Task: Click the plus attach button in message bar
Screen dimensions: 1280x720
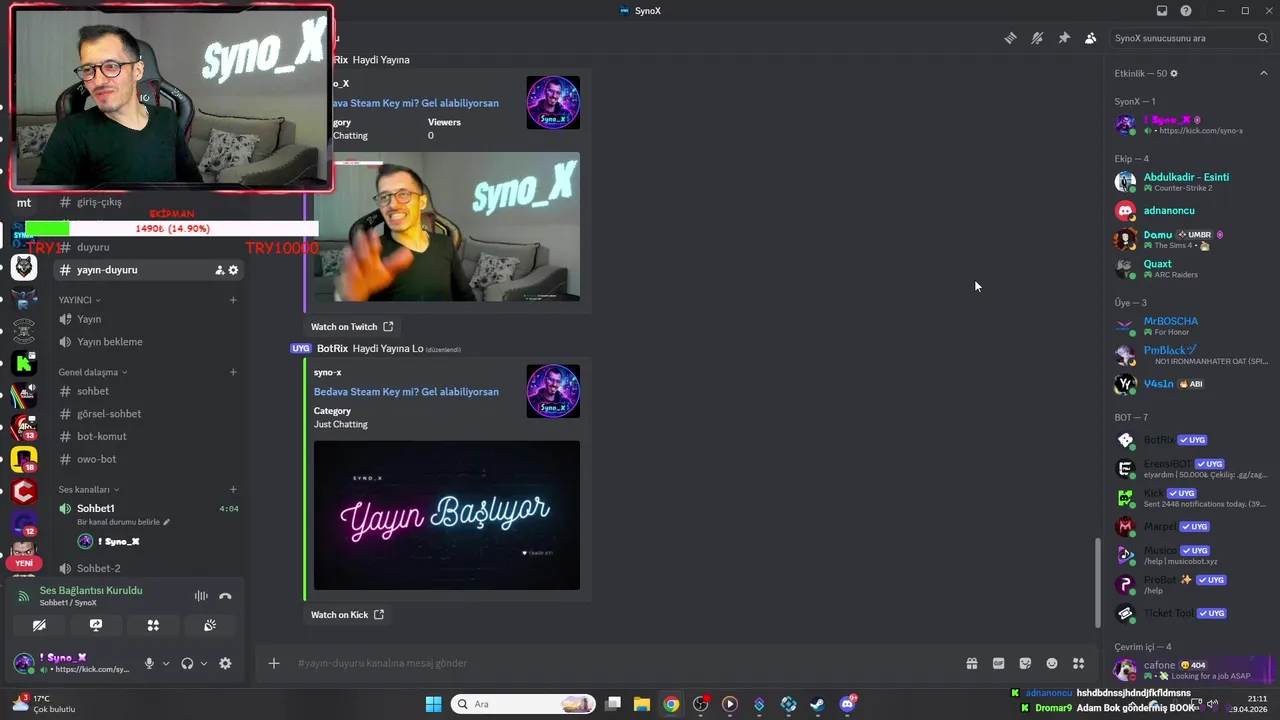Action: [x=274, y=663]
